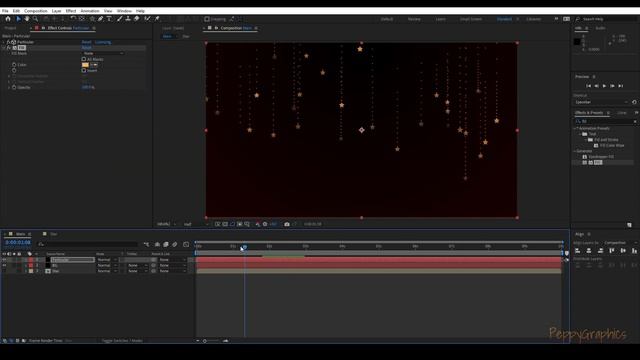Click the Fill Color swatch
640x360 pixels.
tap(85, 65)
